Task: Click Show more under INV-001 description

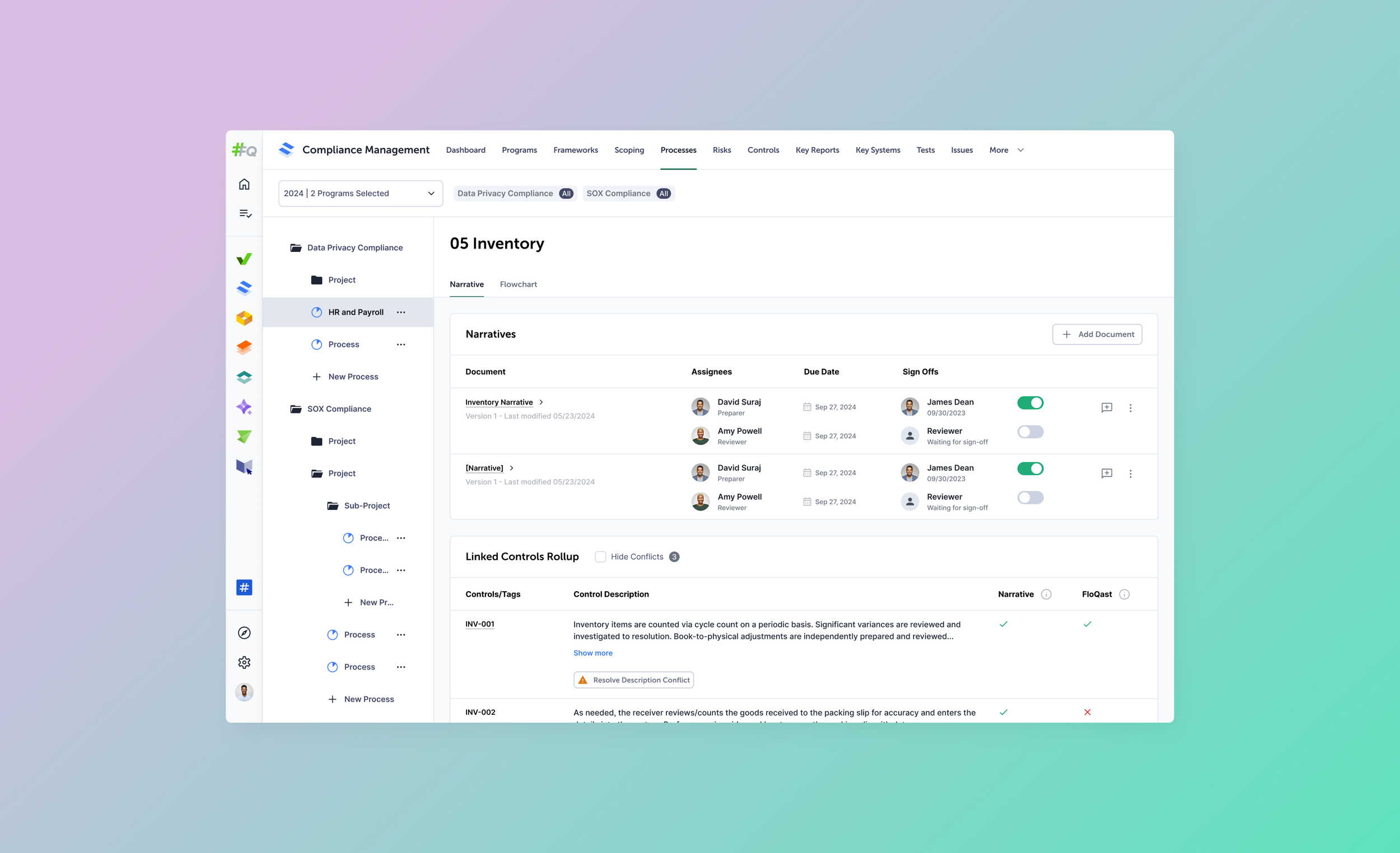Action: pyautogui.click(x=592, y=653)
